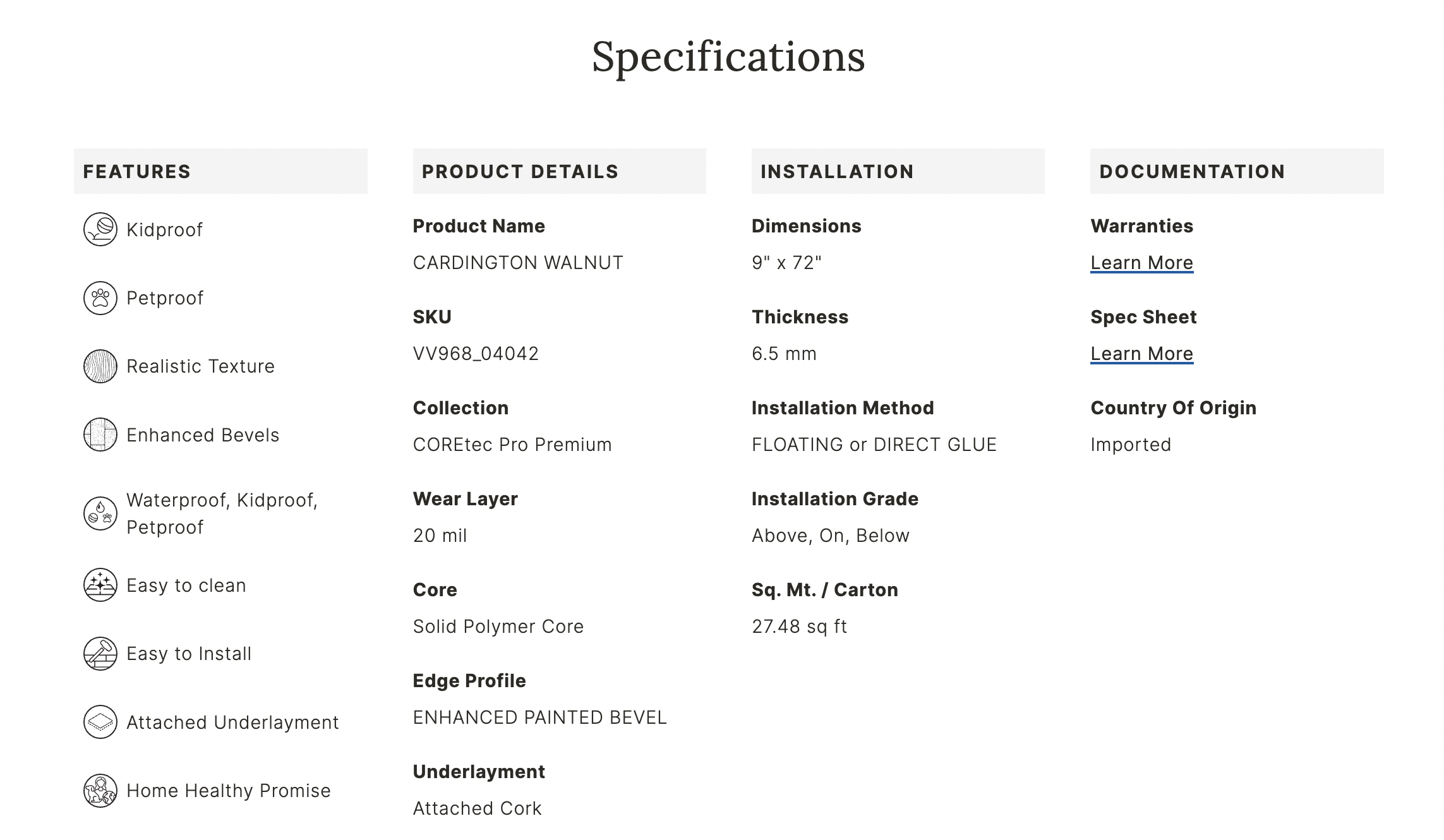Click the Installation section header
This screenshot has height=840, width=1444.
(837, 172)
